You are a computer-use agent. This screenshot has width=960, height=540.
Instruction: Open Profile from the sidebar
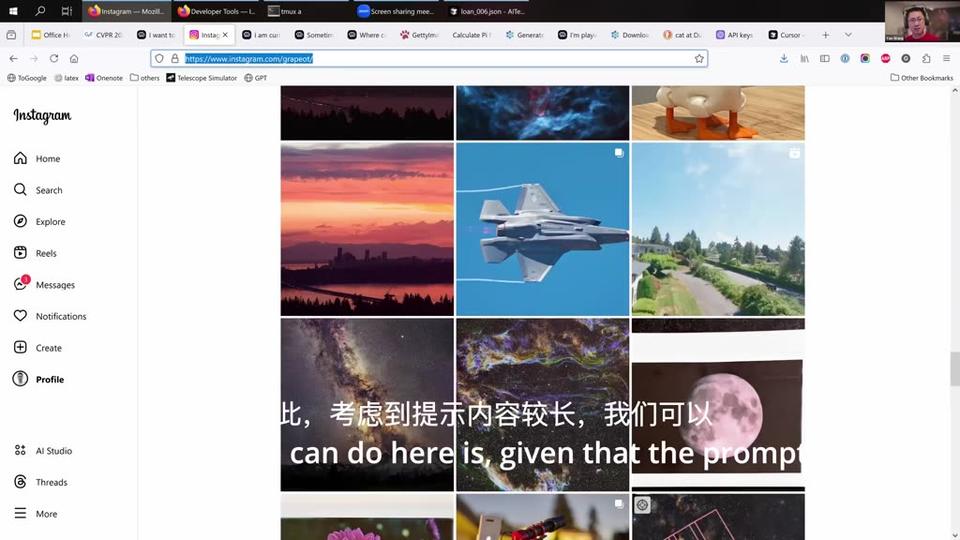(39, 379)
